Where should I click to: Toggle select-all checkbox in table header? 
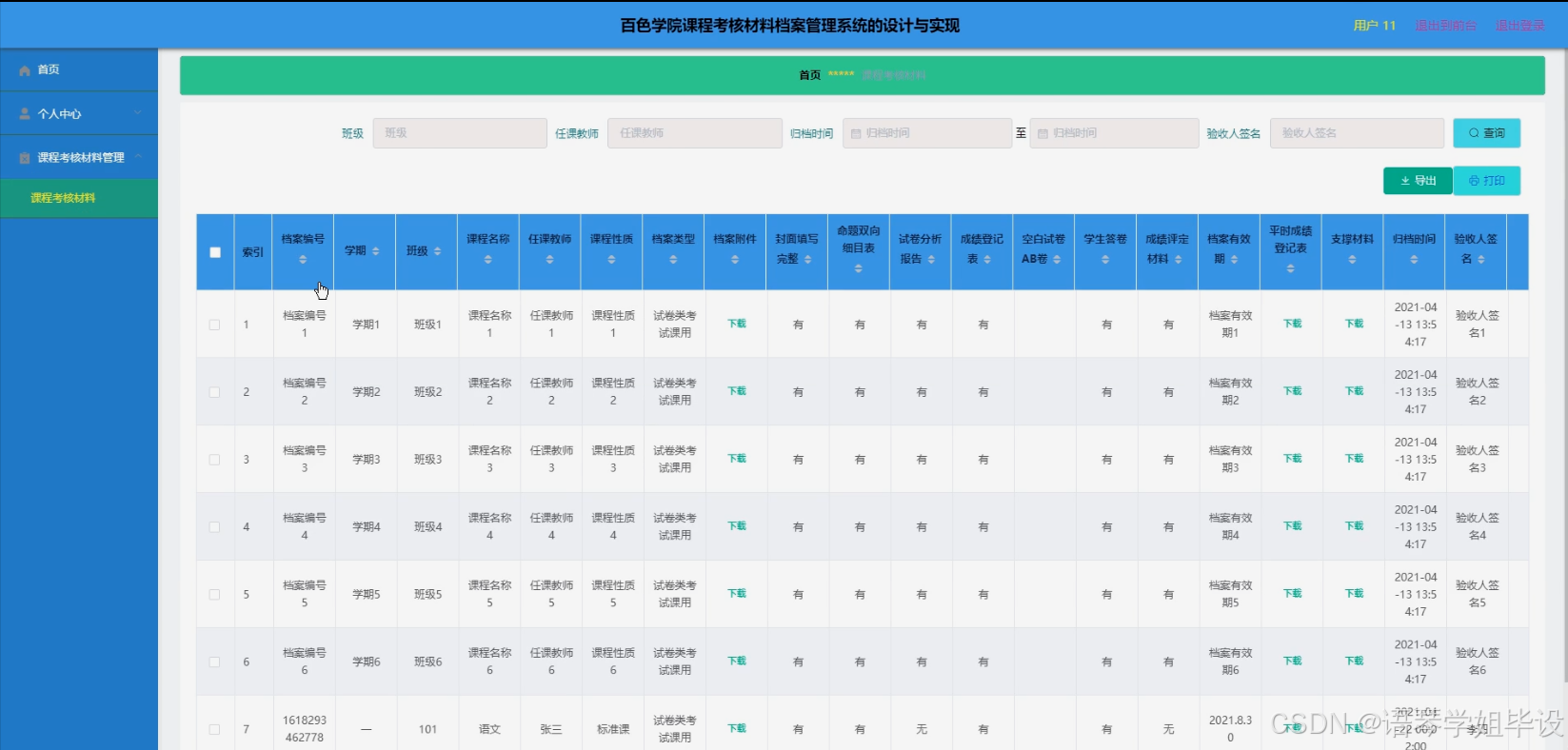[215, 252]
